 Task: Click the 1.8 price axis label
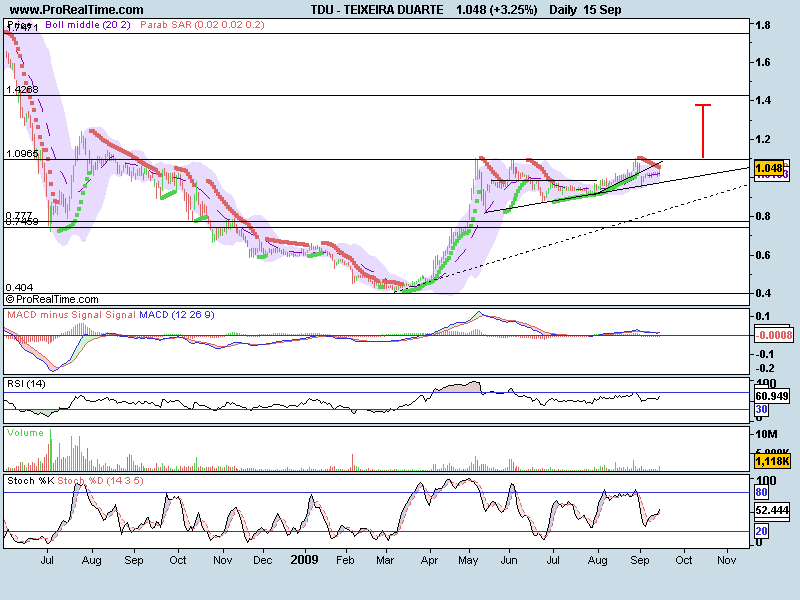coord(763,25)
